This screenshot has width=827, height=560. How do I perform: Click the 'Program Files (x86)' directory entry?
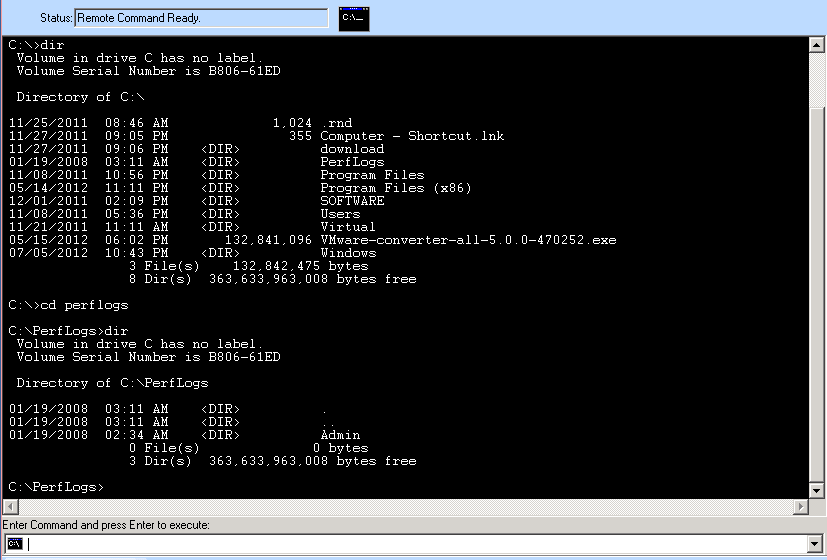click(x=396, y=188)
